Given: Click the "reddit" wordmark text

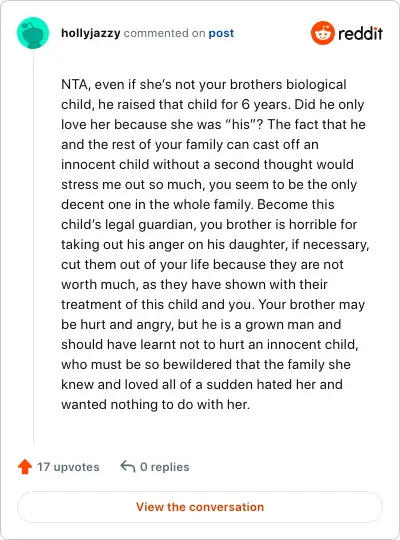Looking at the screenshot, I should tap(360, 33).
